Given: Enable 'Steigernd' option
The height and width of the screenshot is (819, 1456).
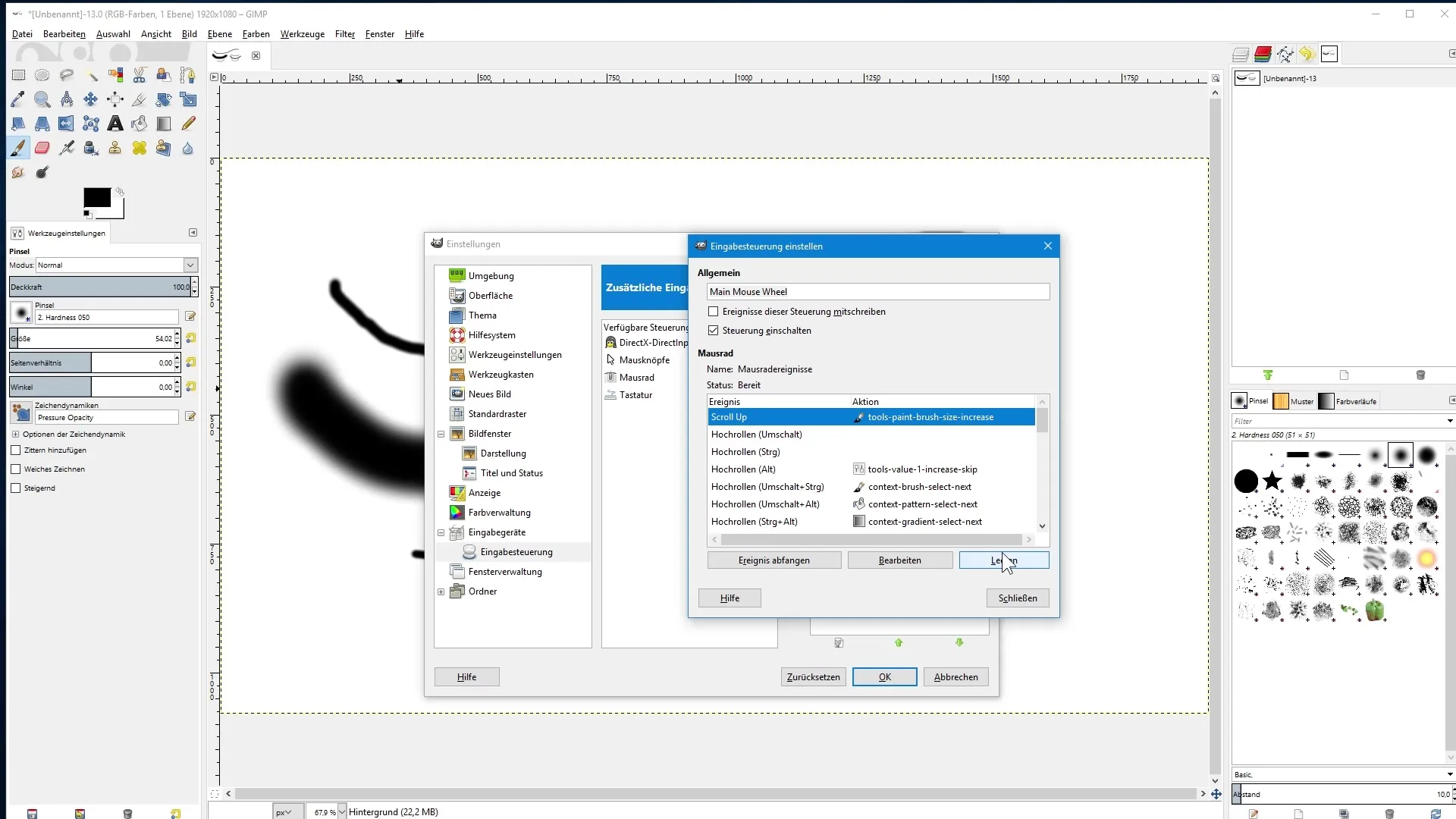Looking at the screenshot, I should coord(15,488).
